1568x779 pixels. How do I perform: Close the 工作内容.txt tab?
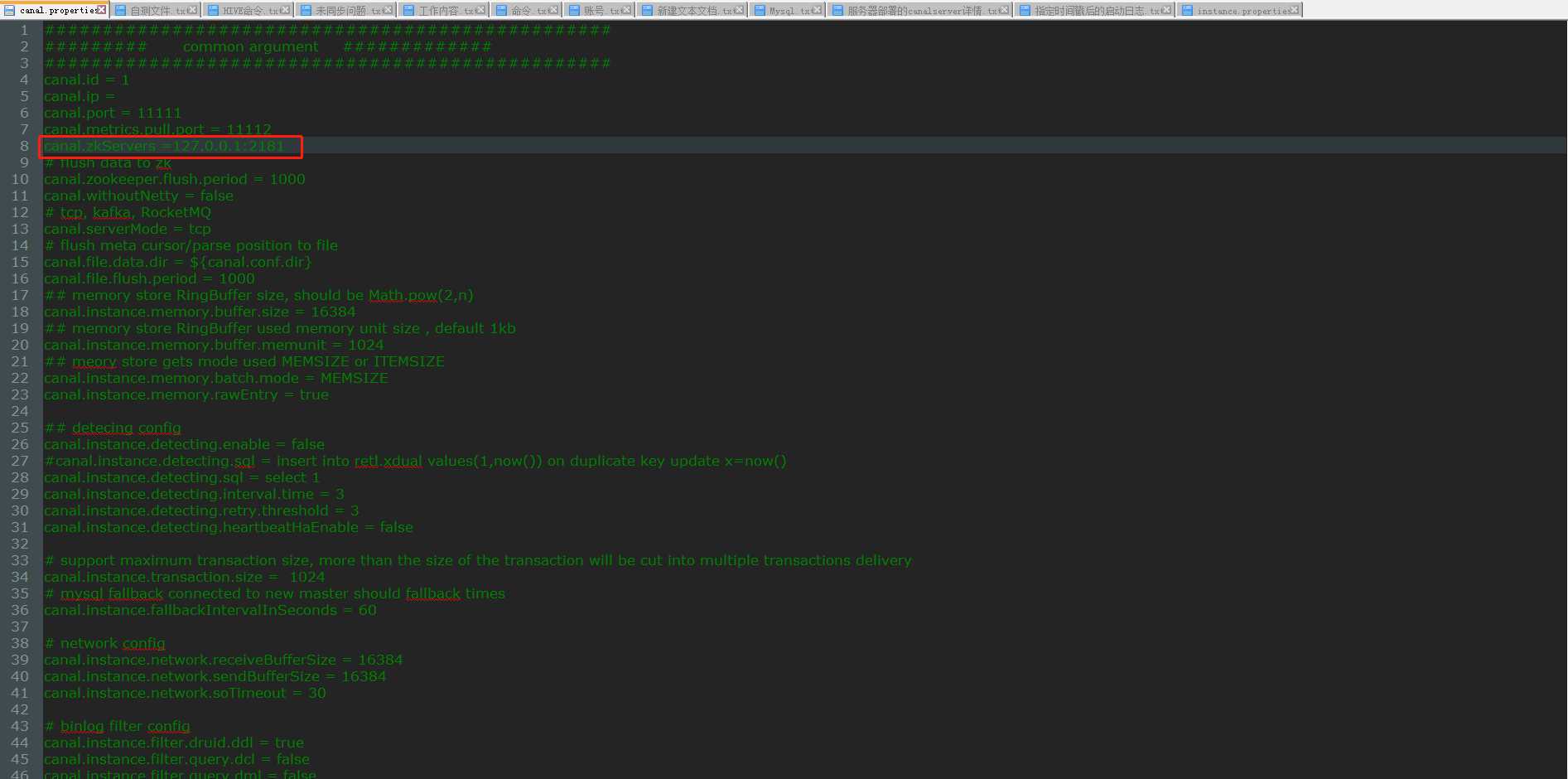480,10
